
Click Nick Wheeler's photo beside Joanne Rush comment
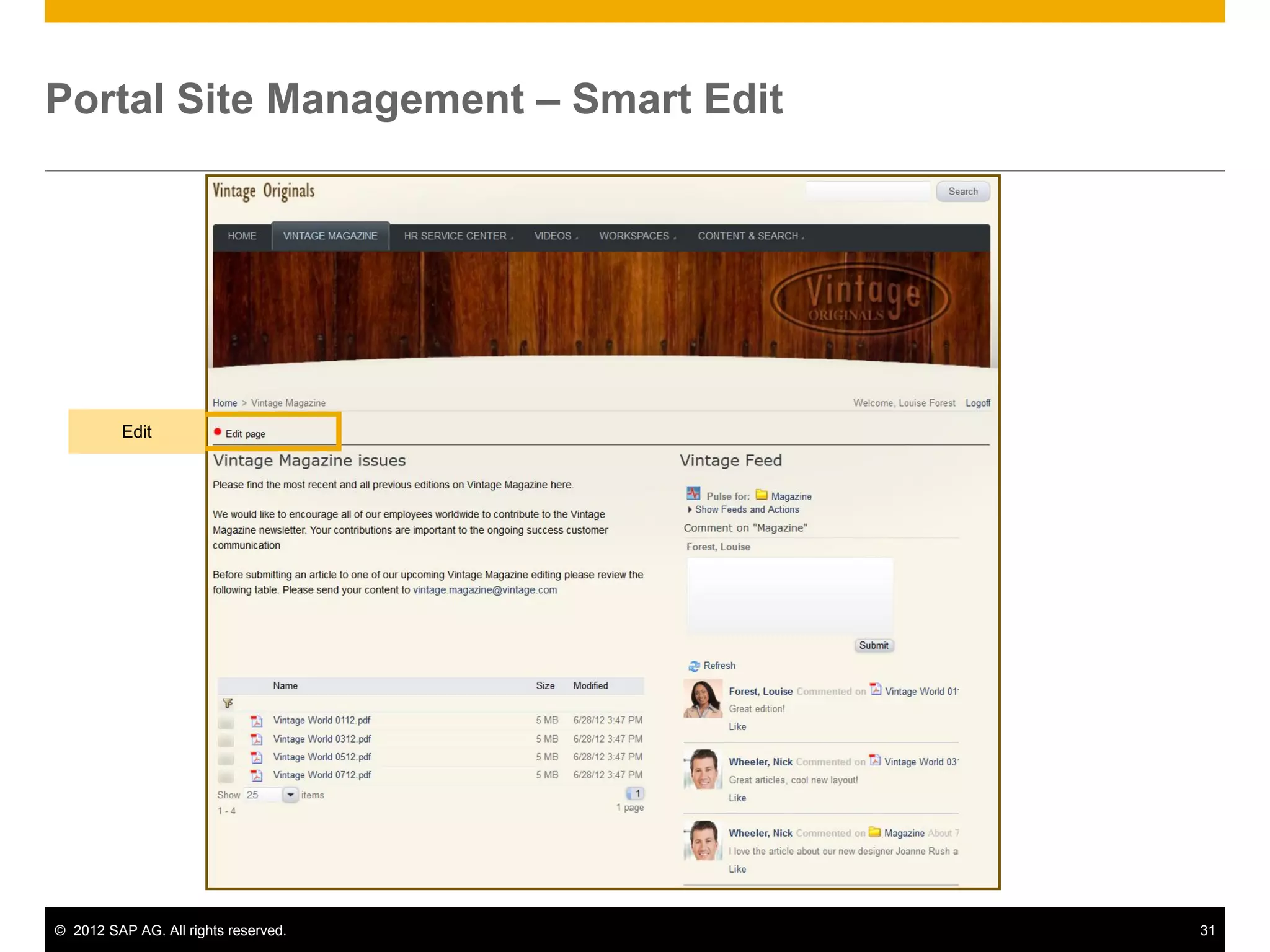703,840
